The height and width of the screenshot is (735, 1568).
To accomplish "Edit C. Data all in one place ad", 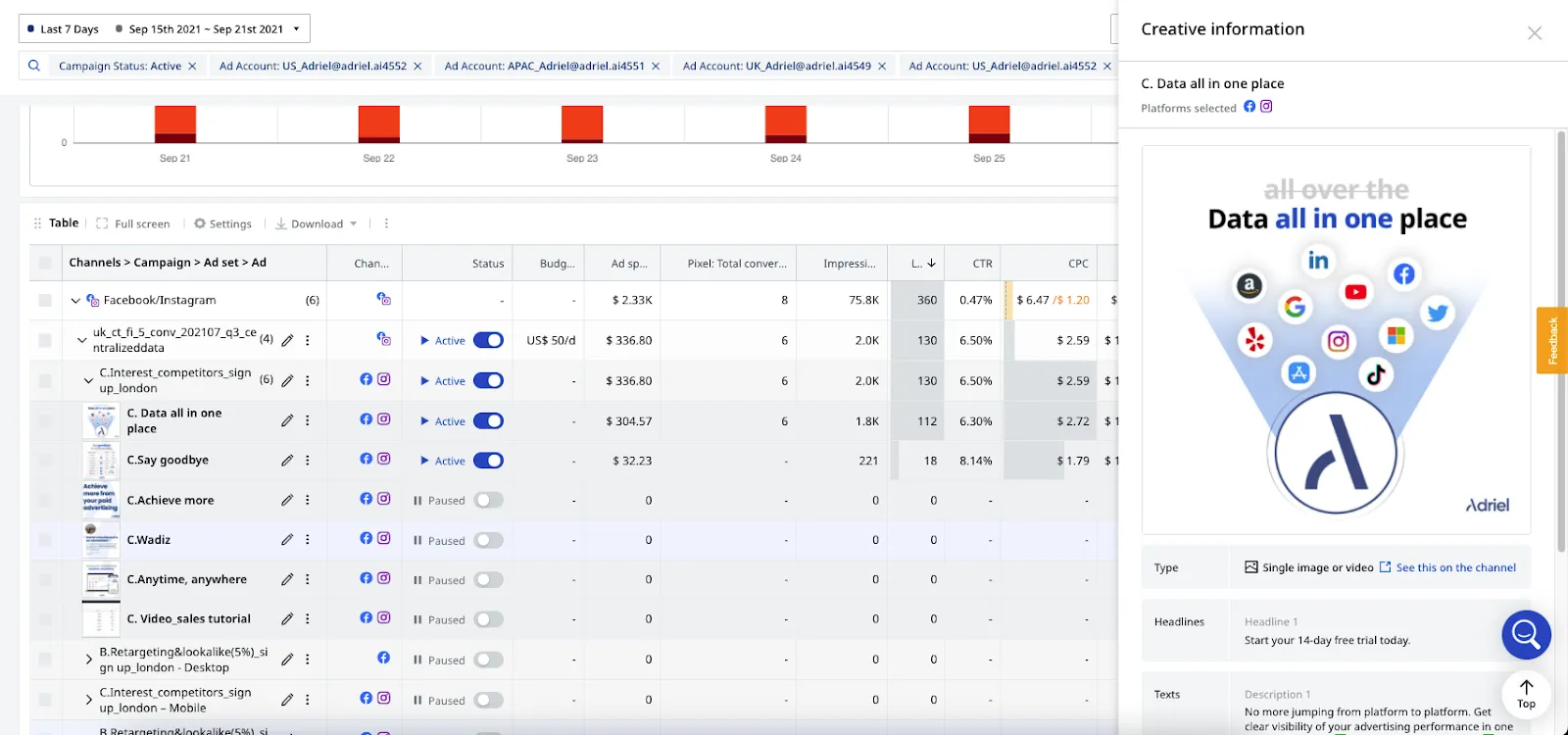I will [x=287, y=420].
